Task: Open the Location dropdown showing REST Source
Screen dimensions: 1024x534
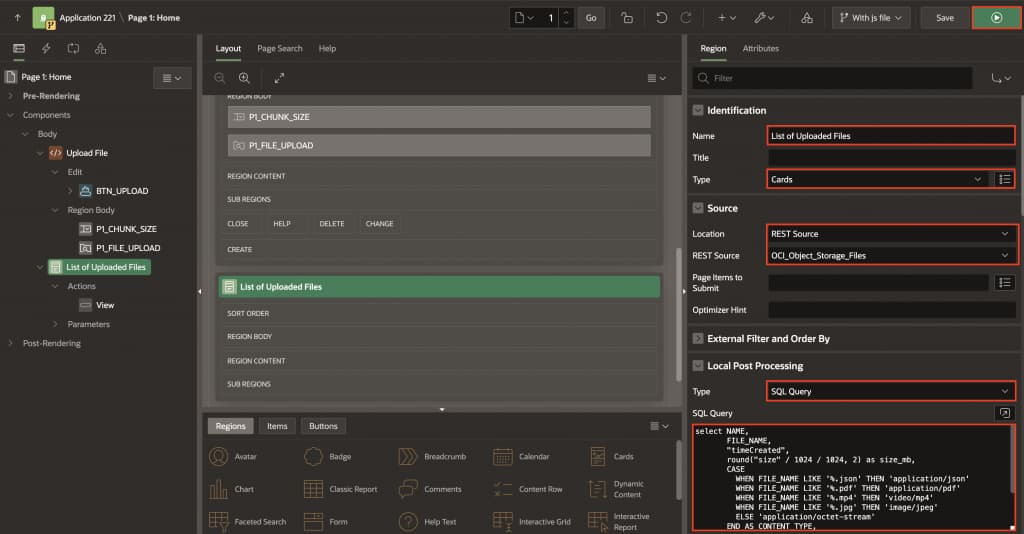Action: (890, 234)
